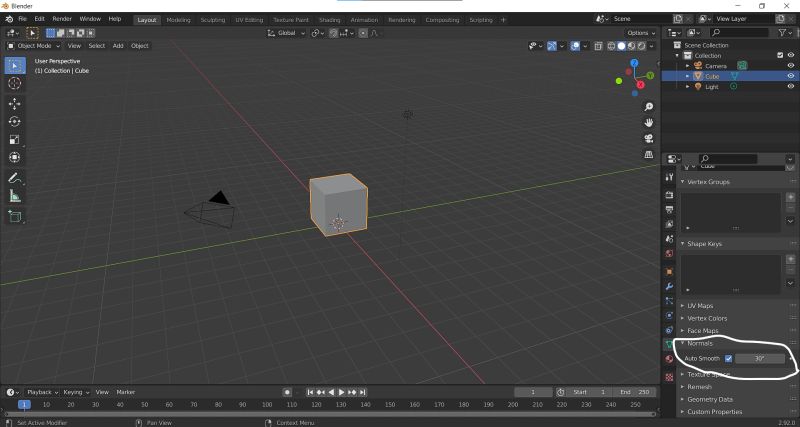This screenshot has height=427, width=800.
Task: Open the View Layer properties tab icon
Action: click(x=669, y=224)
